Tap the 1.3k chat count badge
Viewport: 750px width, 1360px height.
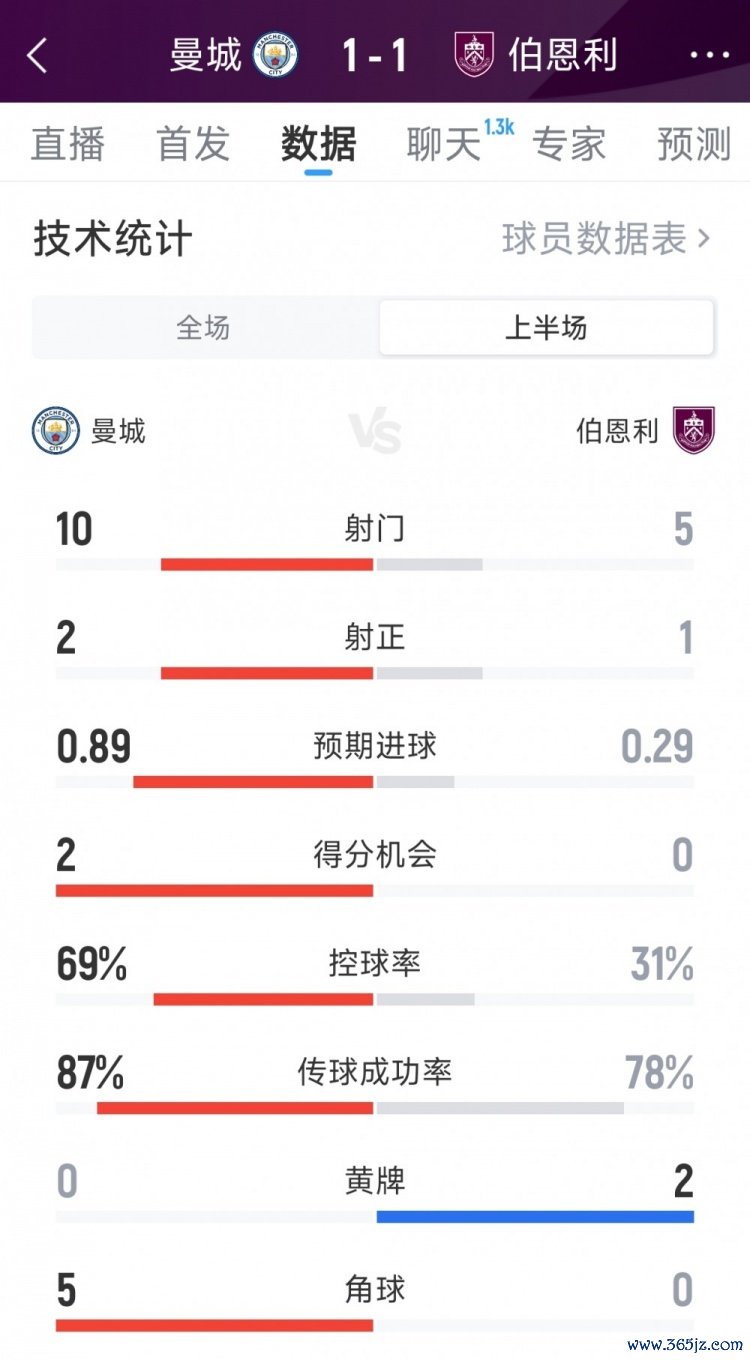498,127
